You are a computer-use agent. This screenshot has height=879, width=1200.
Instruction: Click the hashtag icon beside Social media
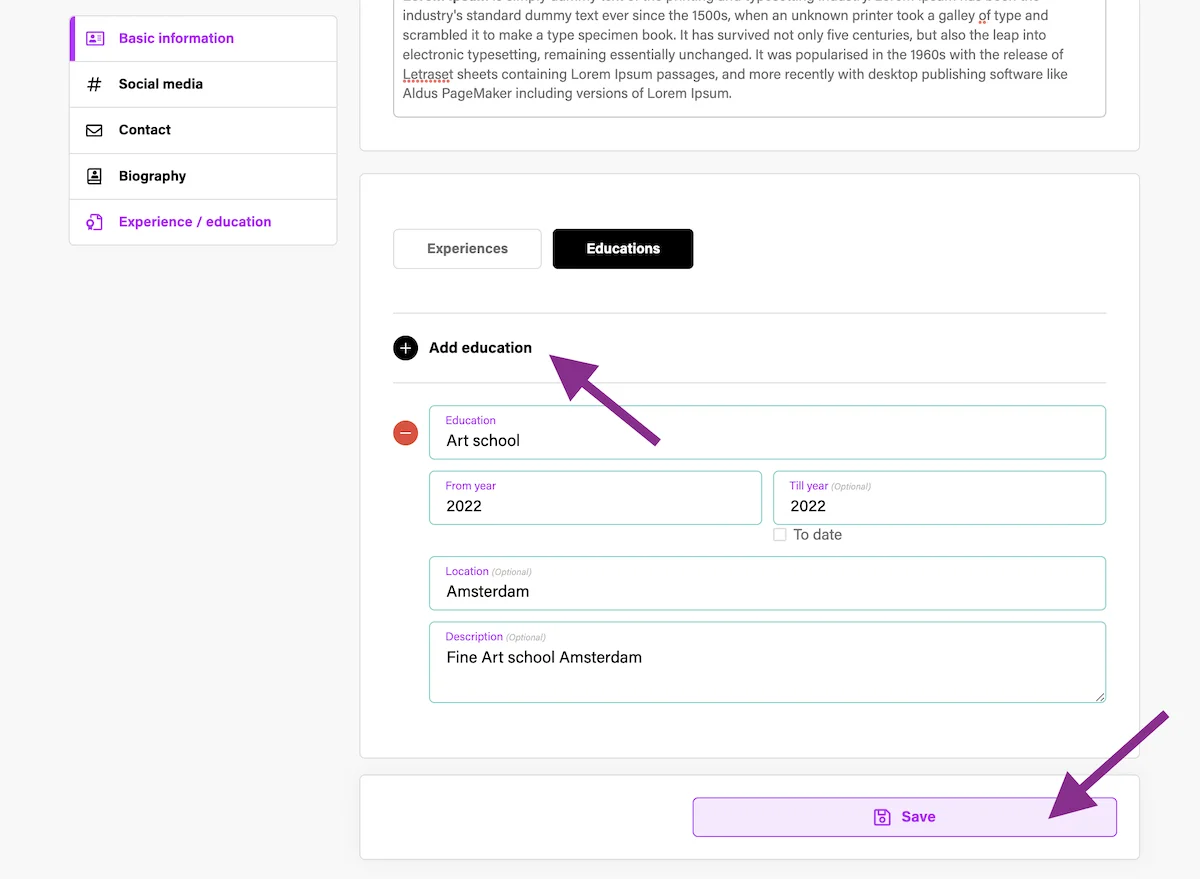pos(95,84)
